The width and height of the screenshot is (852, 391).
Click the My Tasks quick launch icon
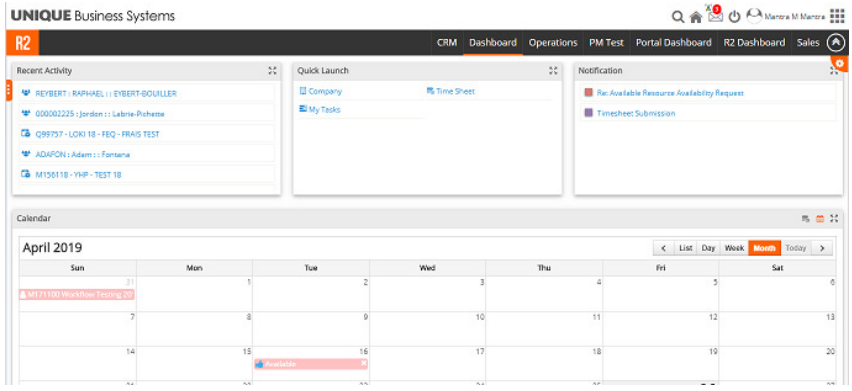pos(303,109)
